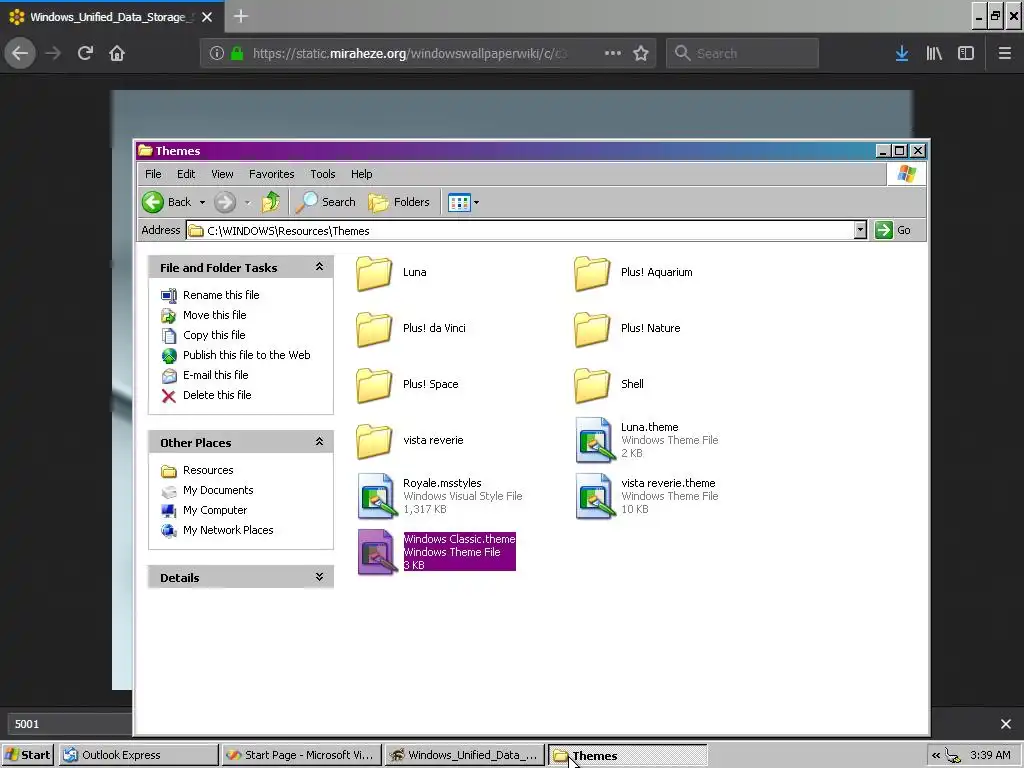Open the View menu
The width and height of the screenshot is (1024, 768).
click(222, 174)
